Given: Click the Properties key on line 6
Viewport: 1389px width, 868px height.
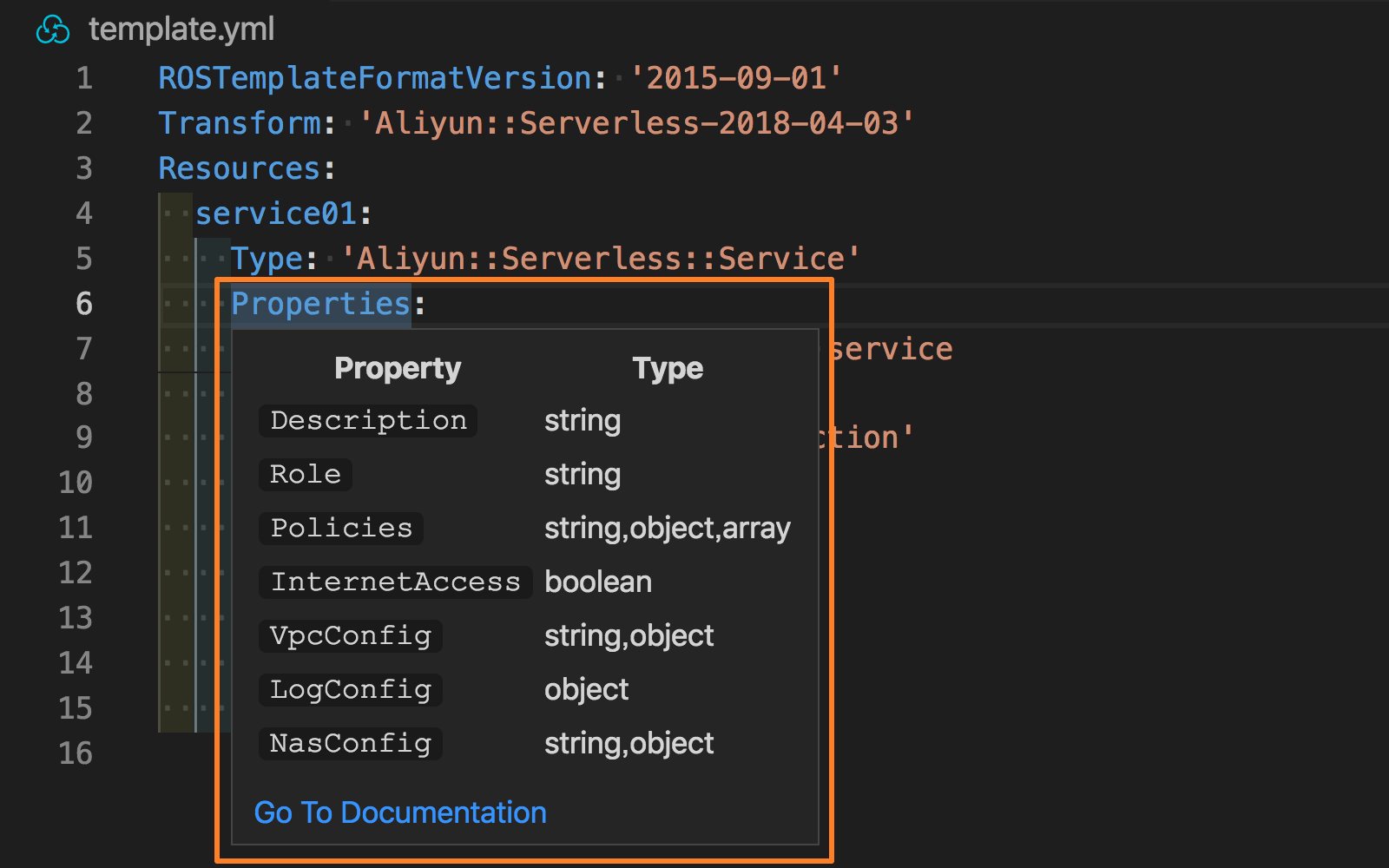Looking at the screenshot, I should point(320,304).
